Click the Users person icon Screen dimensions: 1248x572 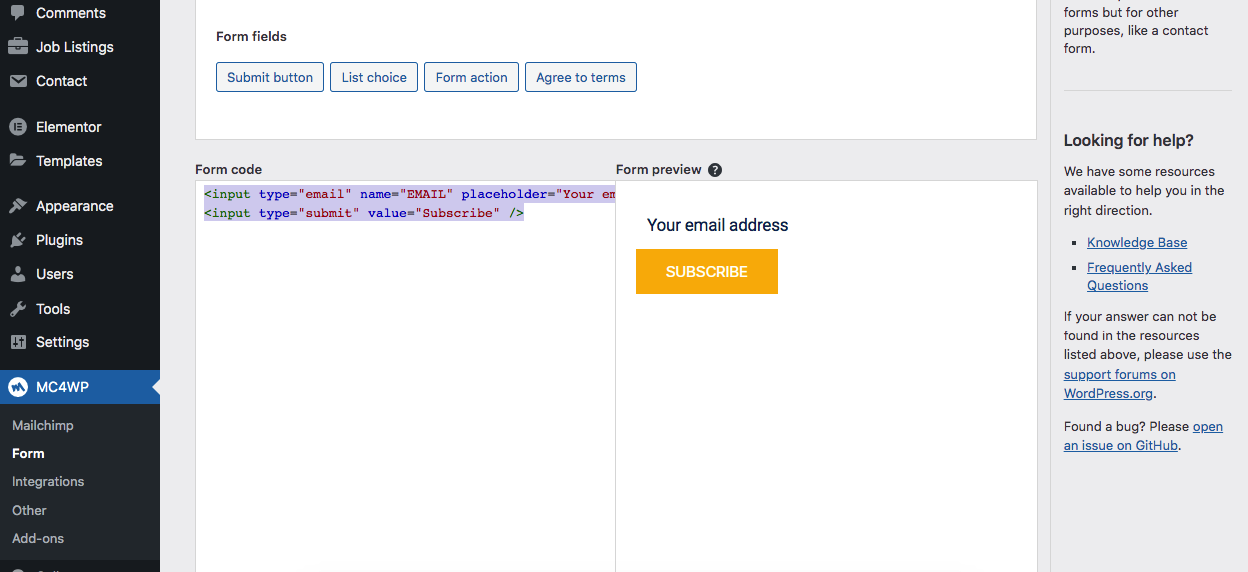click(17, 274)
